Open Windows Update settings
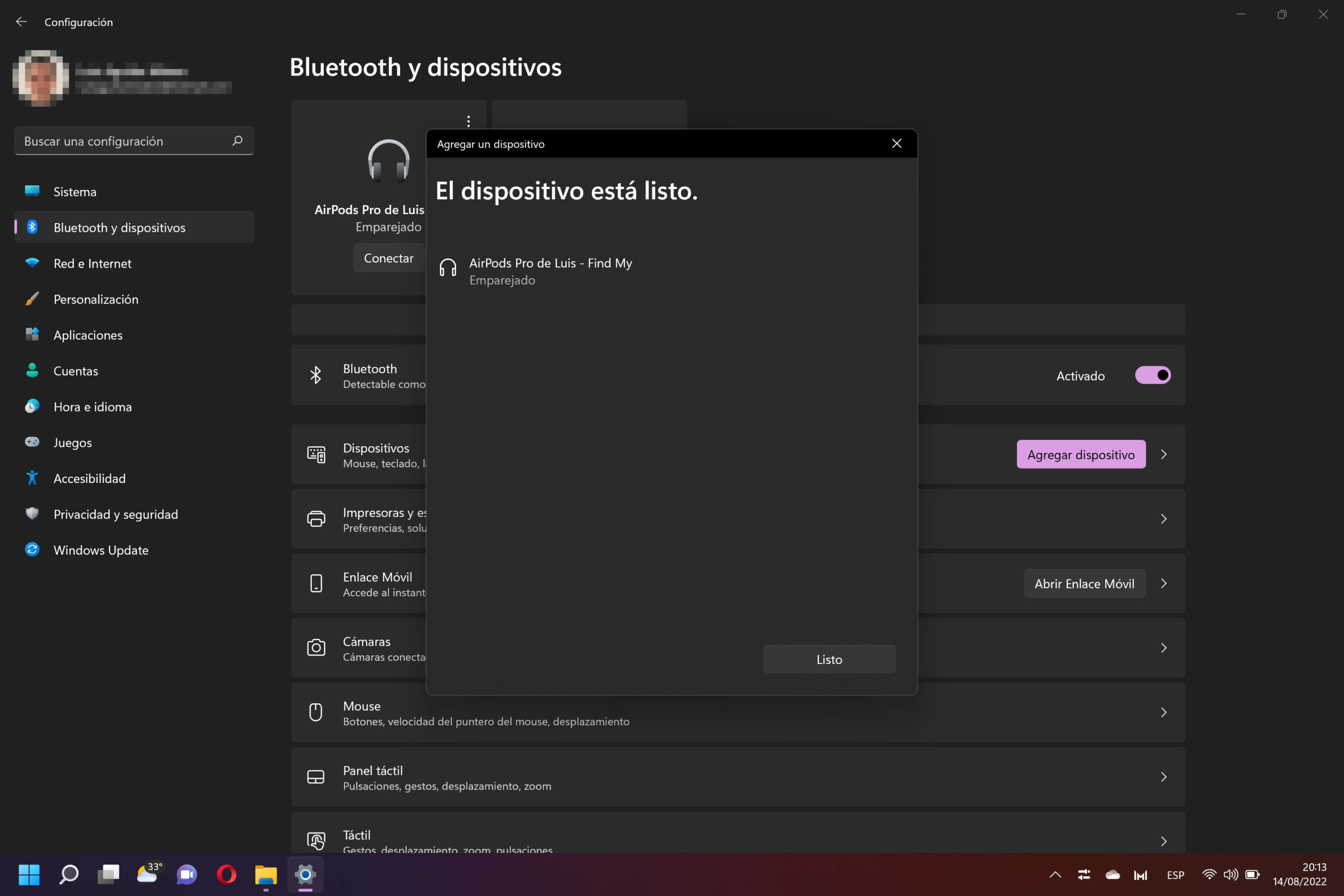This screenshot has height=896, width=1344. click(x=134, y=550)
